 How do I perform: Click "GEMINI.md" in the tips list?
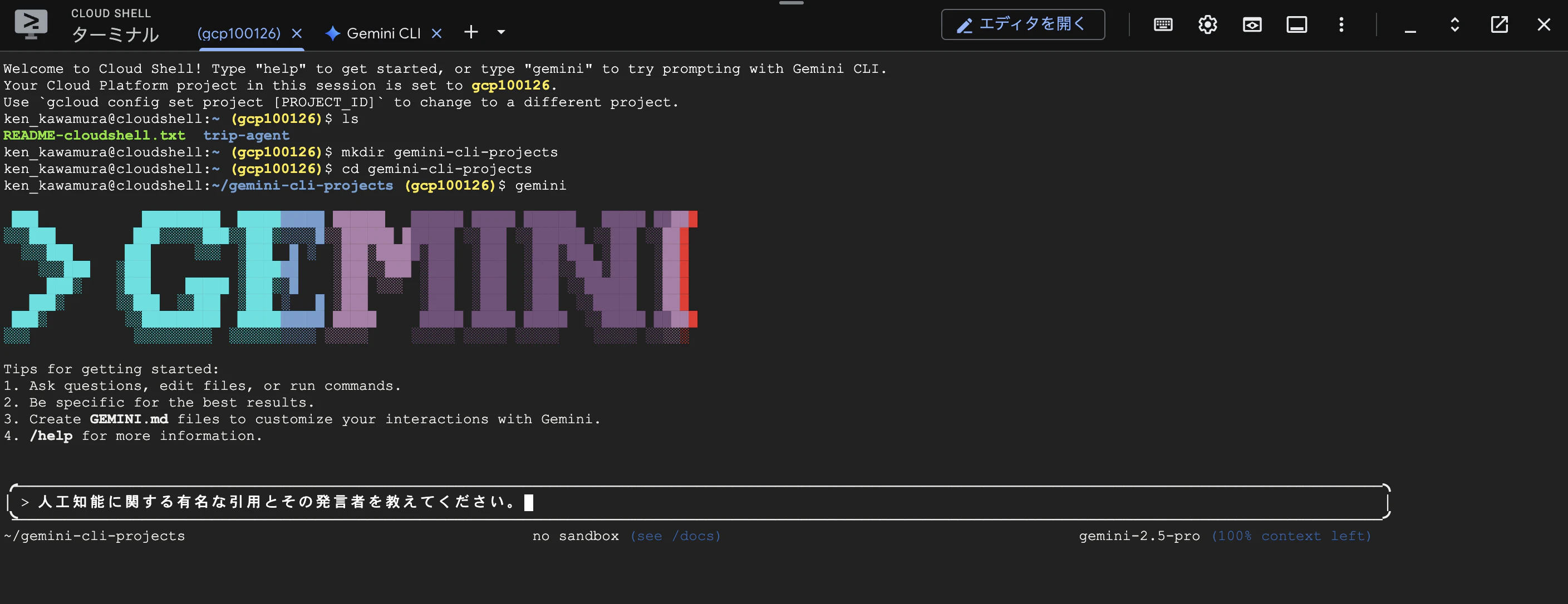(x=129, y=419)
